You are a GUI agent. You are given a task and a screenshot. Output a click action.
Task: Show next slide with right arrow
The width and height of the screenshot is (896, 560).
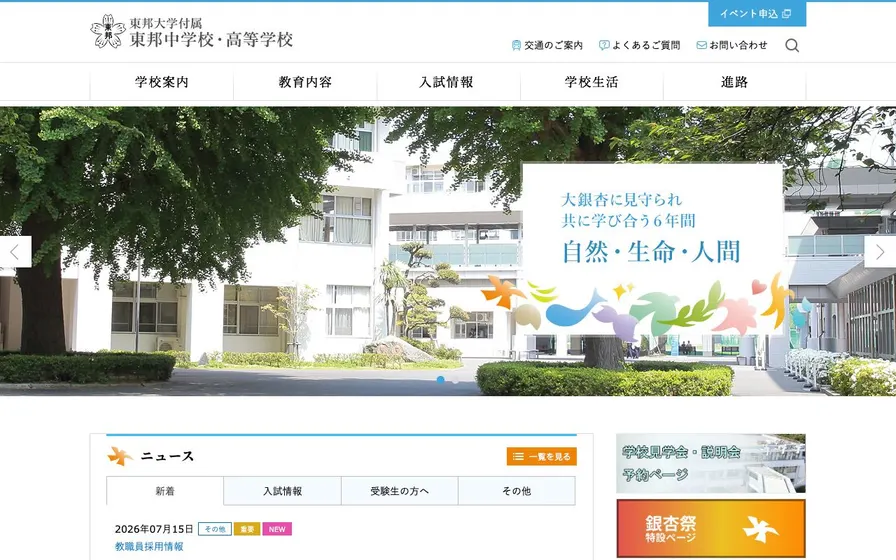(x=880, y=252)
